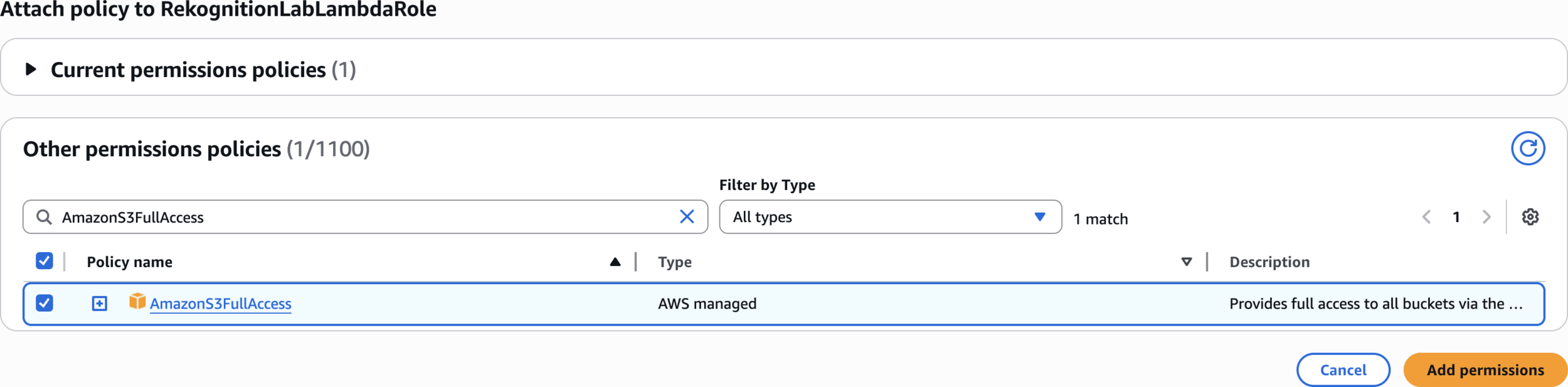Uncheck the AmazonS3FullAccess row checkbox
1568x387 pixels.
click(45, 304)
